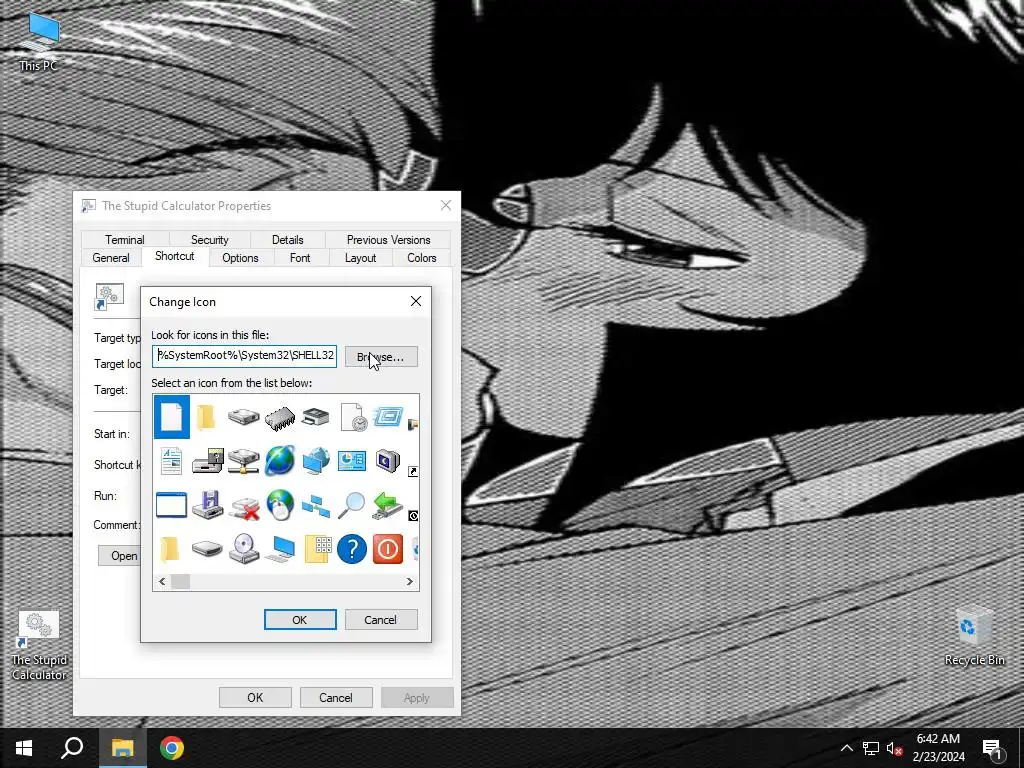Select the folder with grid icon
The height and width of the screenshot is (768, 1024).
[317, 549]
